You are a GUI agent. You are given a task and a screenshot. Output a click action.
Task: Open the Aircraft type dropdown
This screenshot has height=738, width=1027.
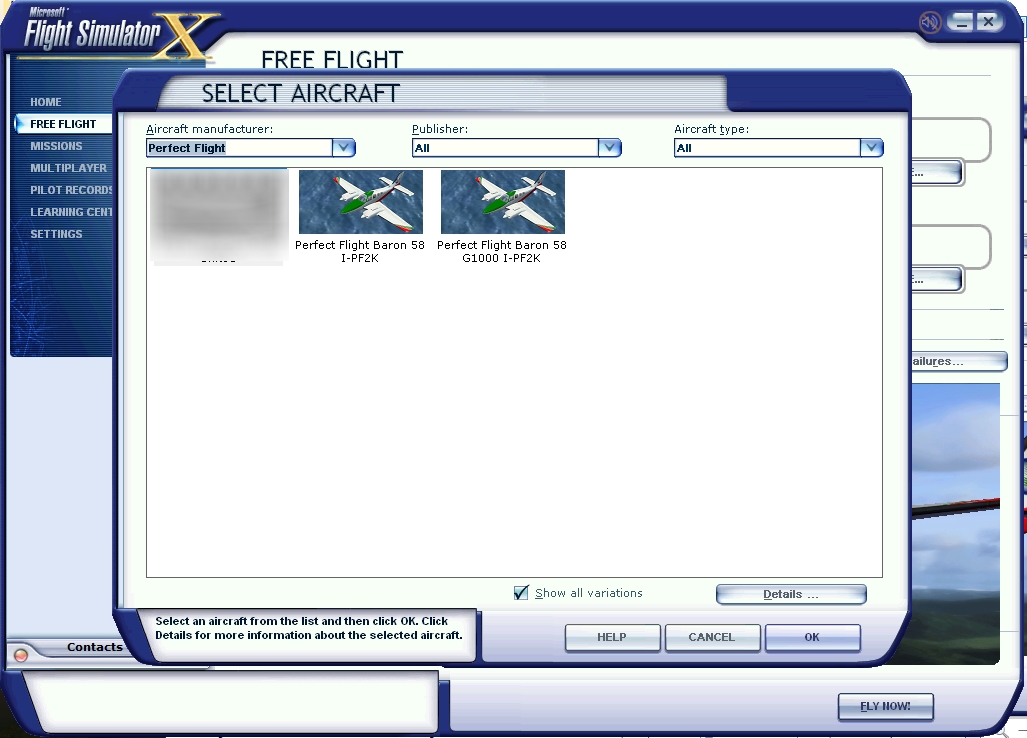coord(871,148)
